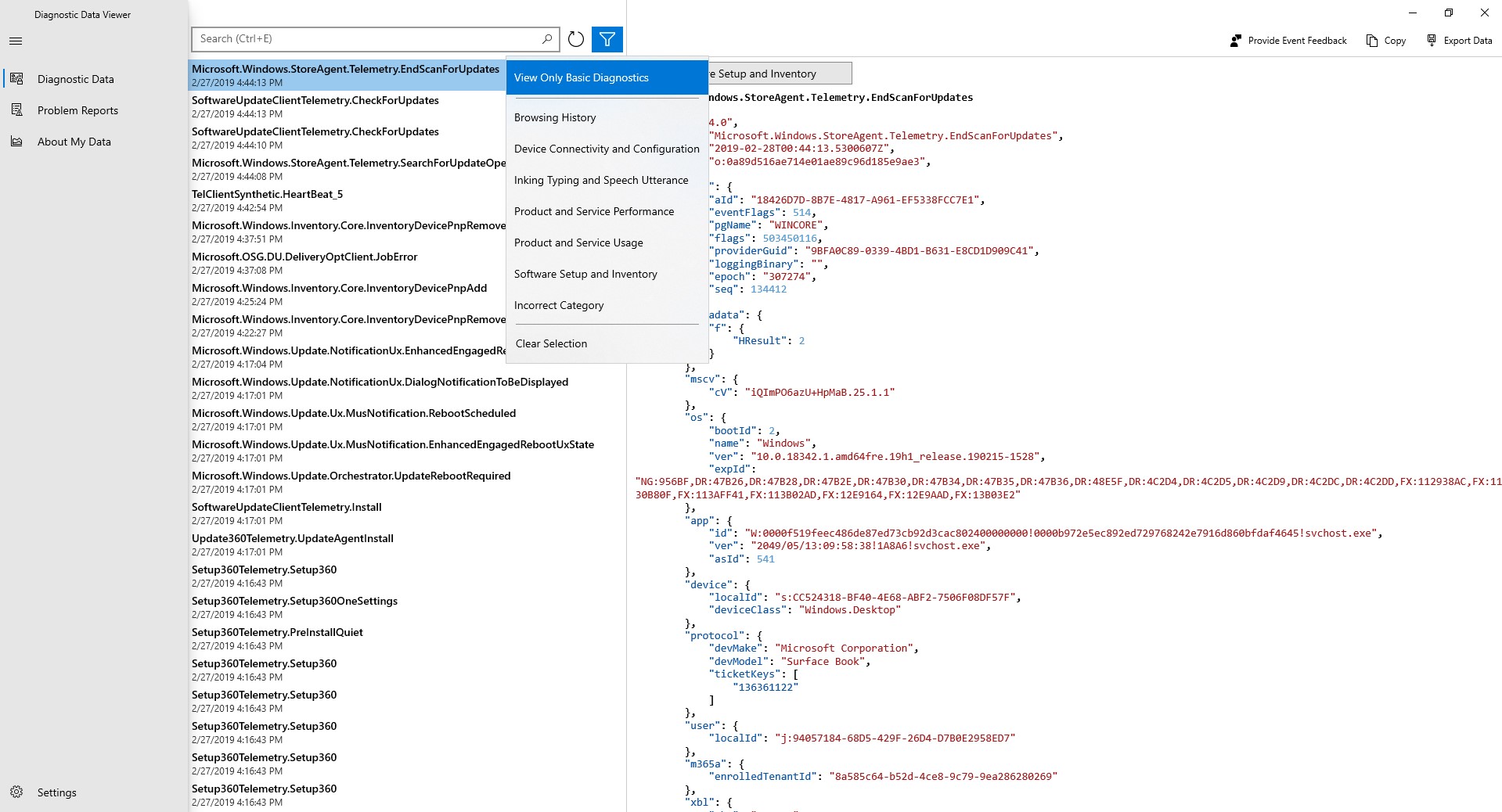
Task: Click Clear Selection to reset filters
Action: coord(550,343)
